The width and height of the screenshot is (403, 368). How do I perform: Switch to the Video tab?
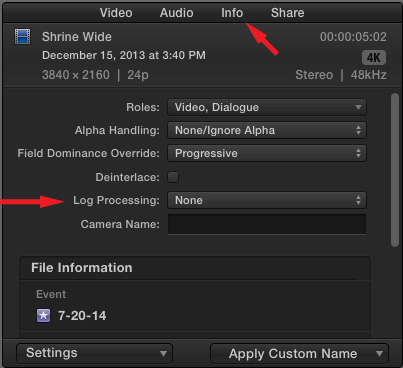point(116,13)
